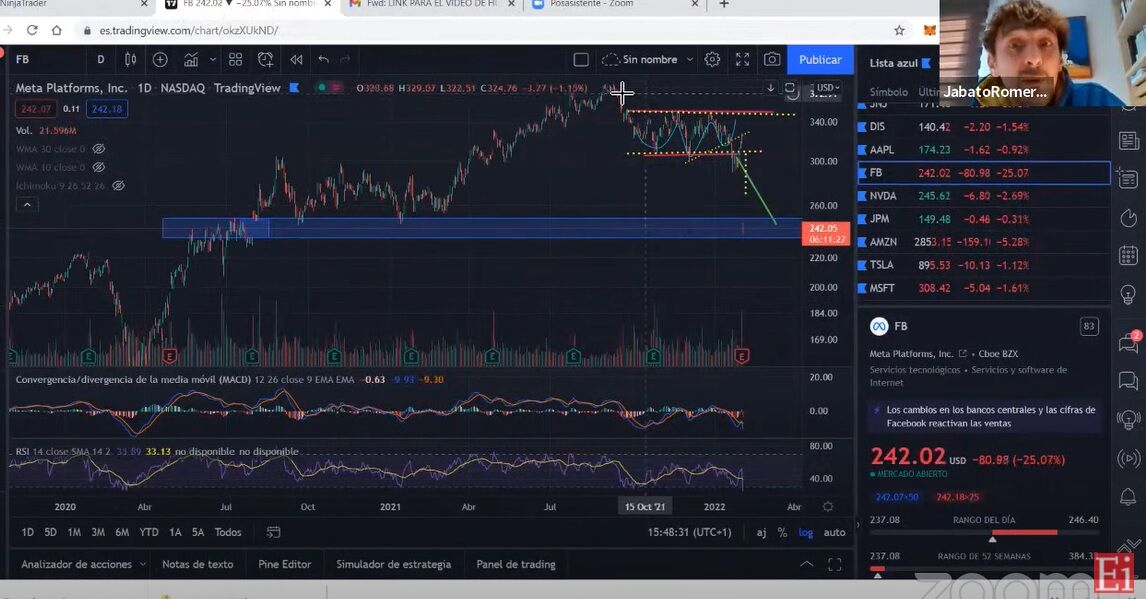This screenshot has width=1146, height=599.
Task: Open the pie-shaped alerts icon in sidebar
Action: pos(1128,218)
